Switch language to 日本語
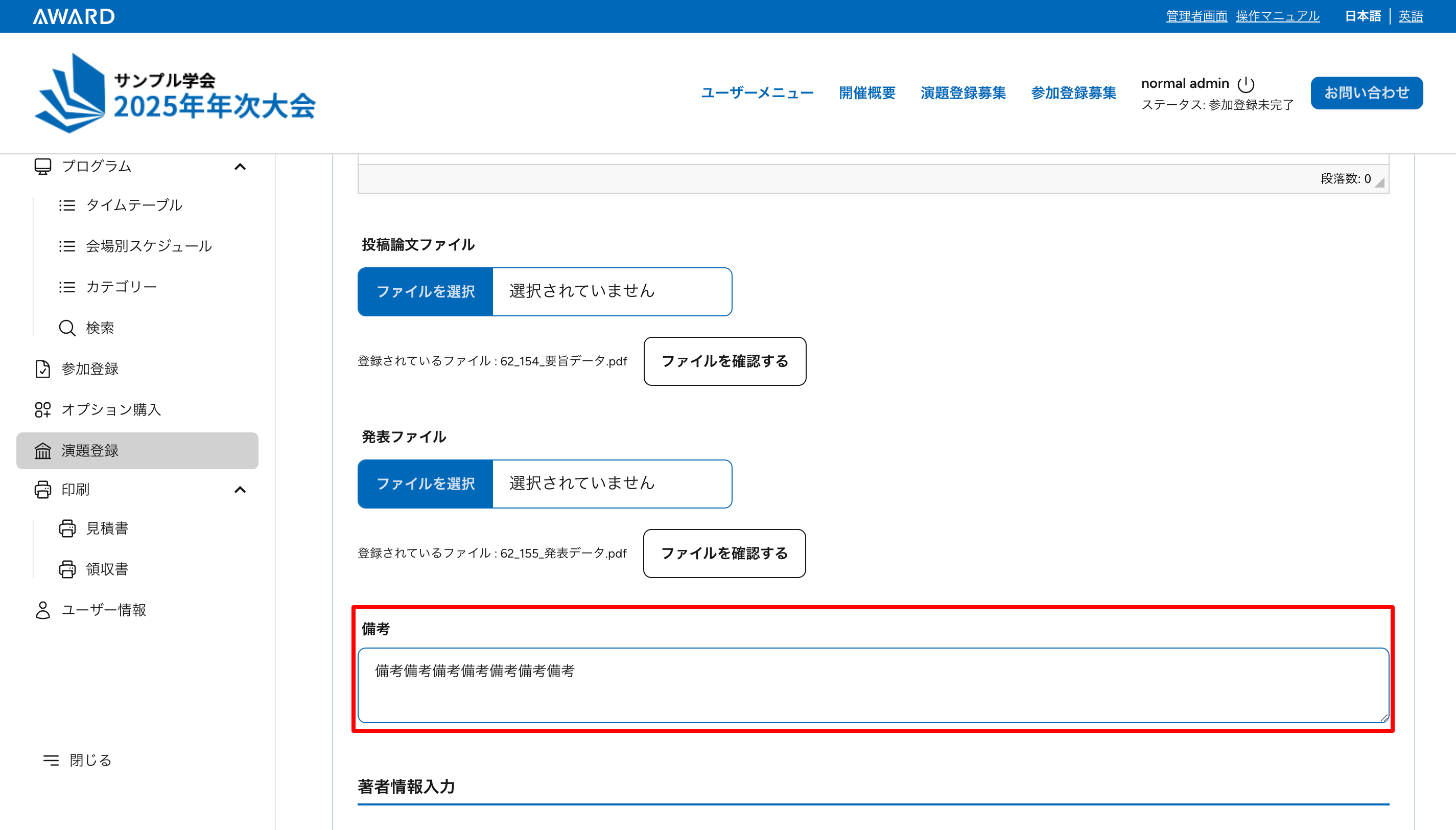Image resolution: width=1456 pixels, height=830 pixels. (x=1363, y=16)
